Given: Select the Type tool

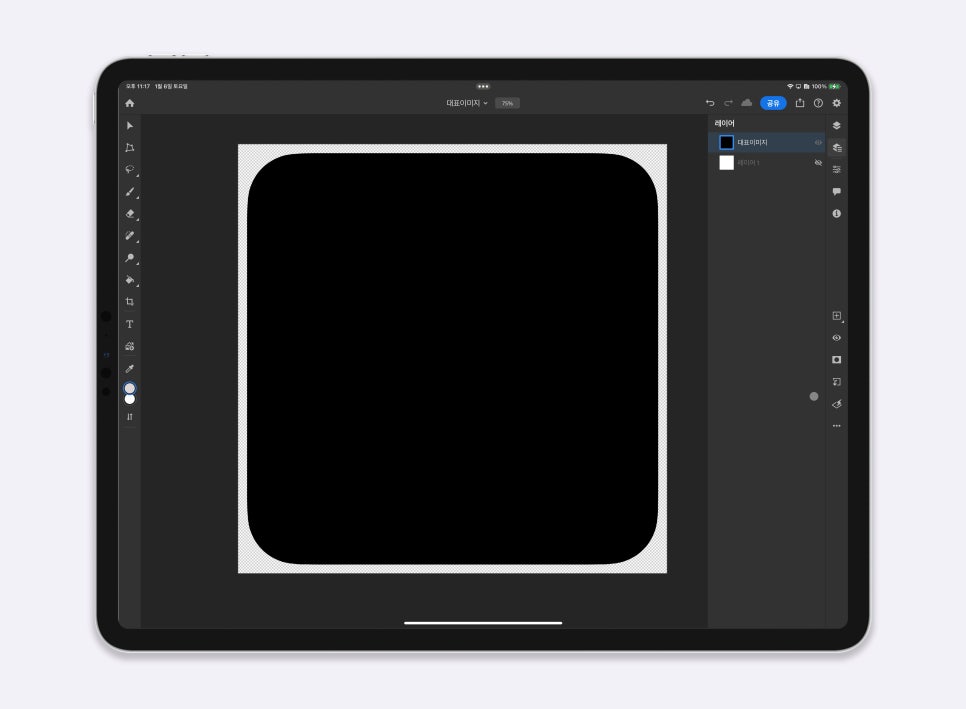Looking at the screenshot, I should point(129,324).
